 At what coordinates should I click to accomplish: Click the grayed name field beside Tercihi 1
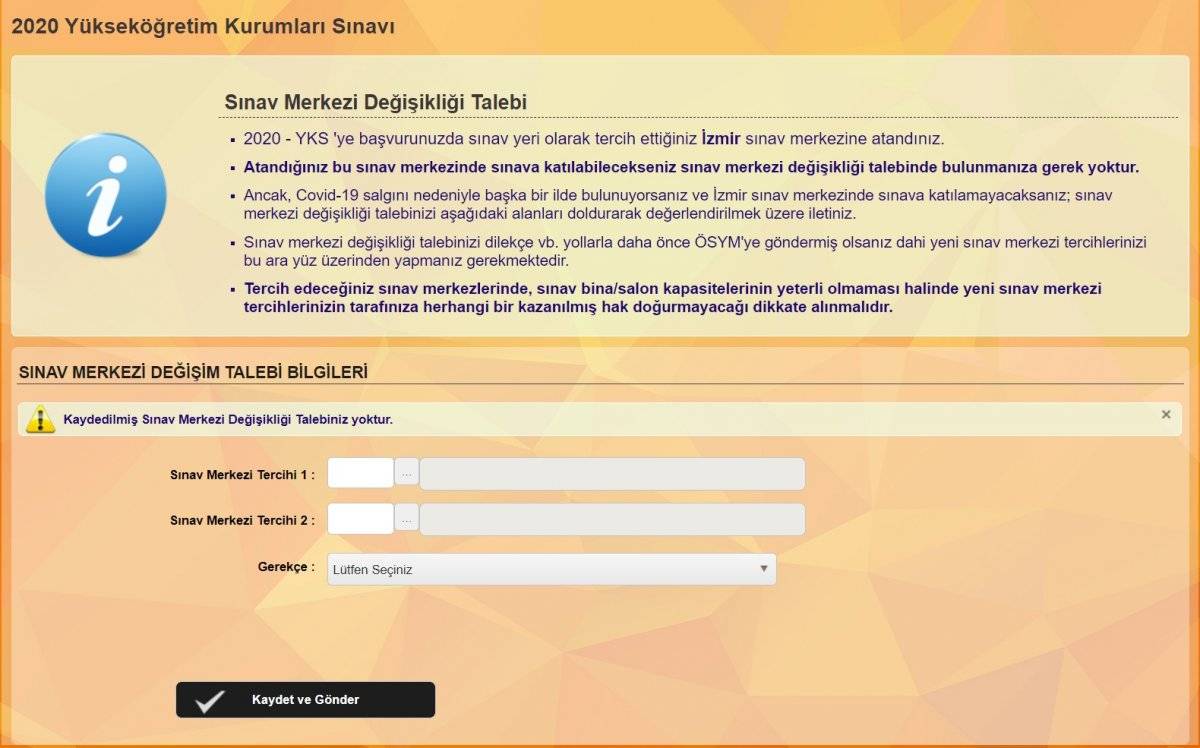click(611, 473)
